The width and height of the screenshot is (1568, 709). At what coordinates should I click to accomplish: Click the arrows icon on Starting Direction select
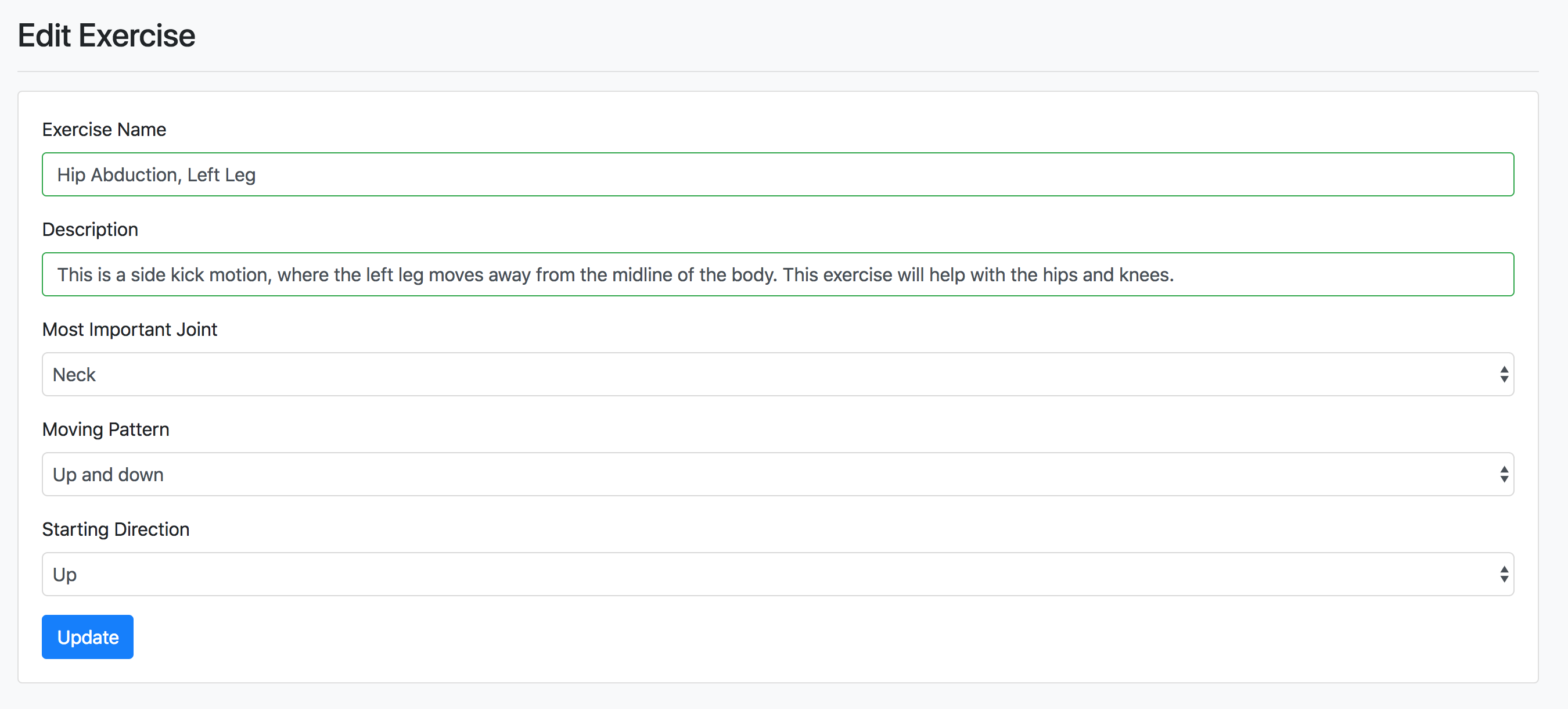1504,574
